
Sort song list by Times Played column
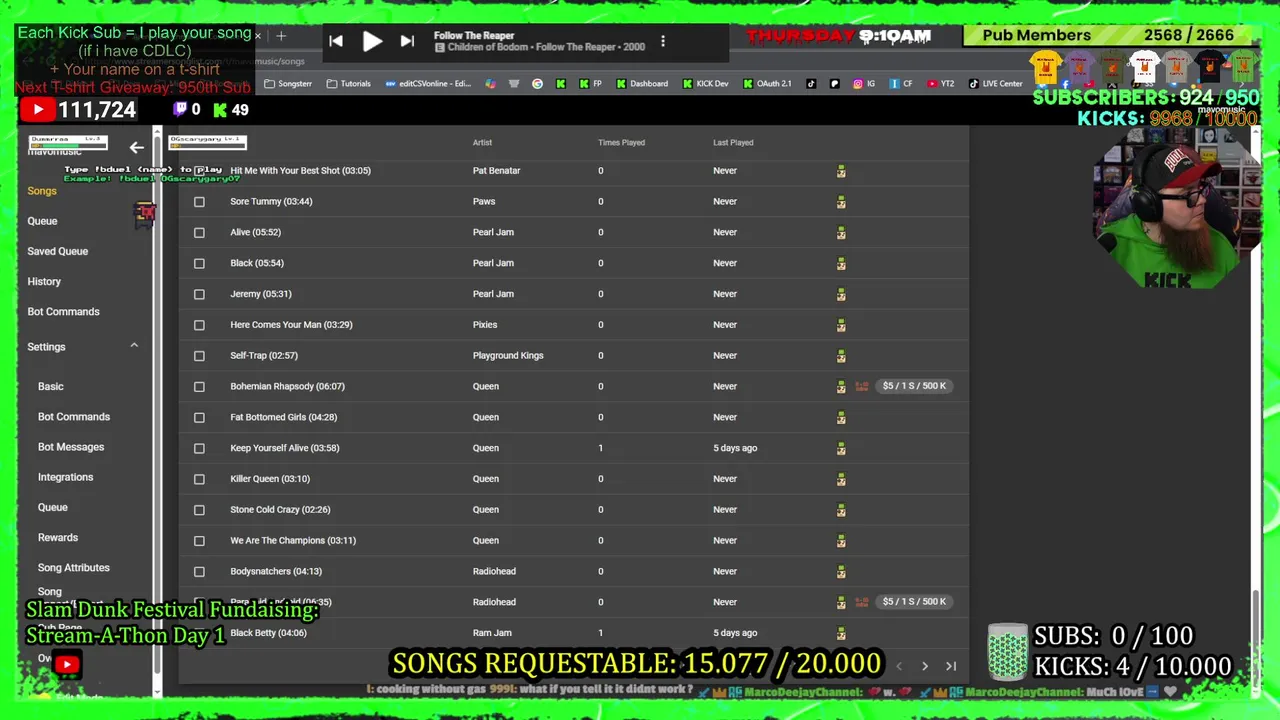point(621,143)
